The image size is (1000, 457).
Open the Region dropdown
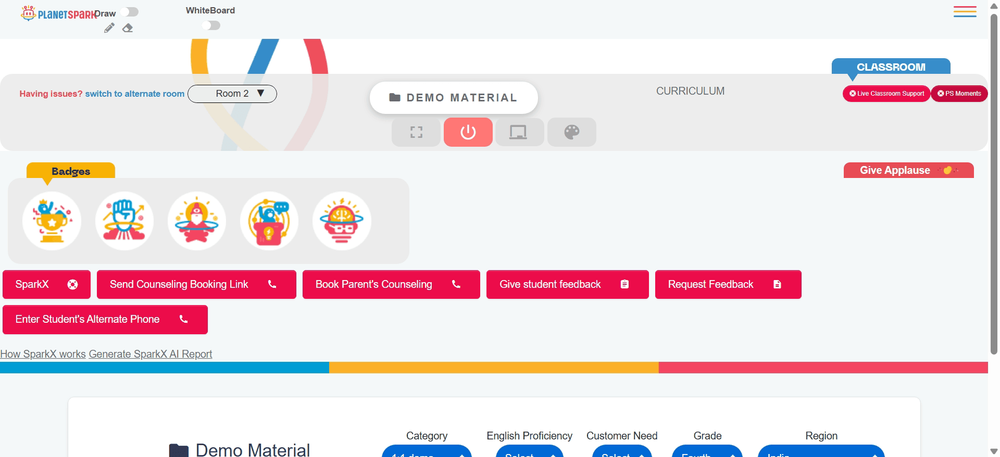[821, 451]
